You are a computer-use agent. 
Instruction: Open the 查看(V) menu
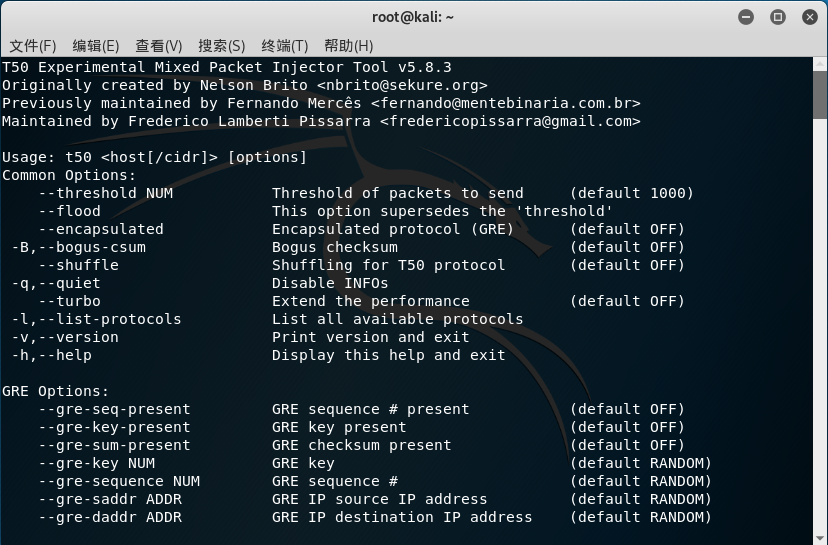(158, 46)
